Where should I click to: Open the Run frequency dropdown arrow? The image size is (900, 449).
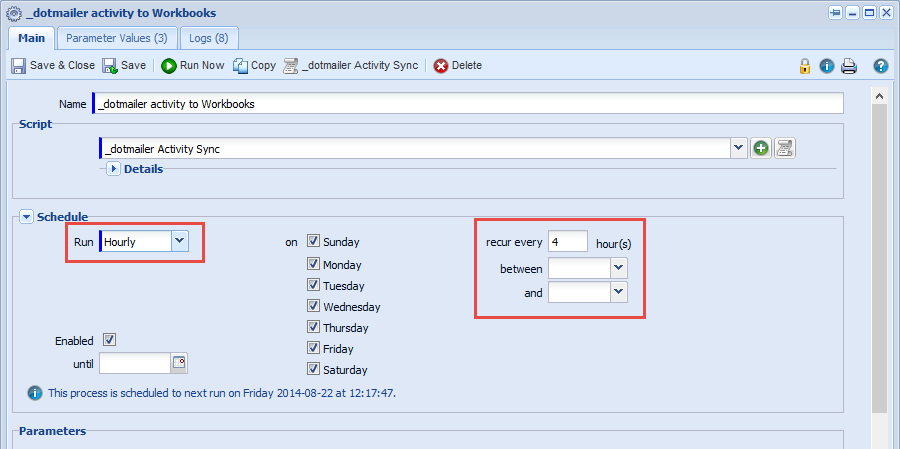180,241
